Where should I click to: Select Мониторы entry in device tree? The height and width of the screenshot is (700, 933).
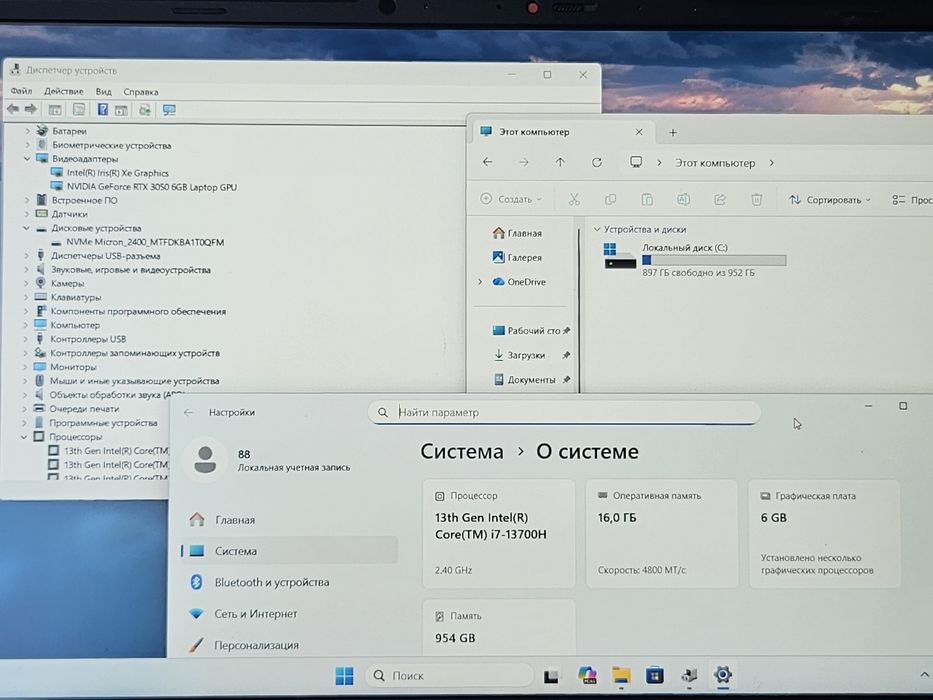click(73, 367)
